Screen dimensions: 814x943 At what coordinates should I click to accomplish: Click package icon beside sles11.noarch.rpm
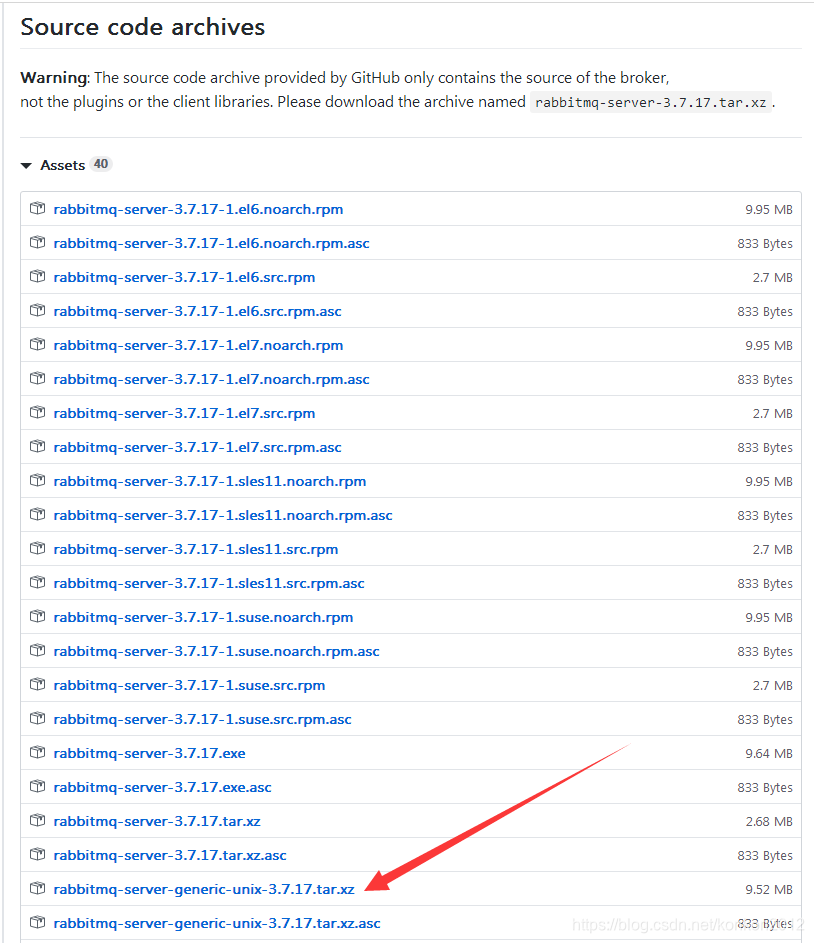[37, 481]
